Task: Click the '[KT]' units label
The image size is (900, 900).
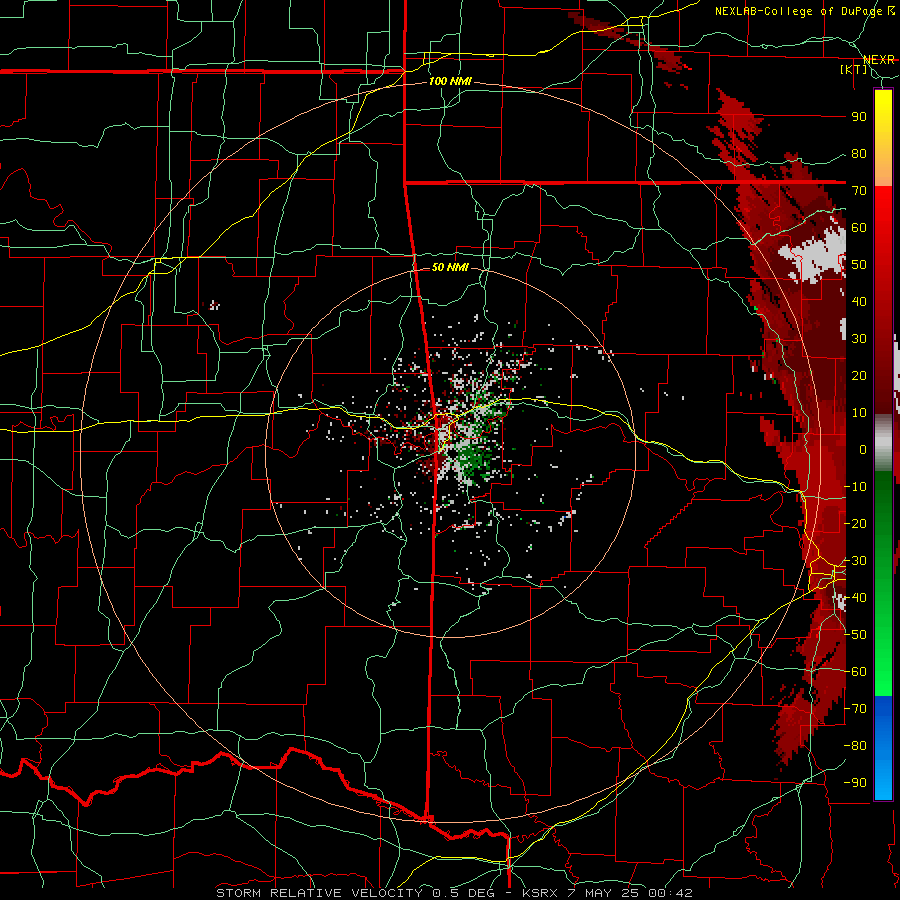Action: (x=854, y=69)
